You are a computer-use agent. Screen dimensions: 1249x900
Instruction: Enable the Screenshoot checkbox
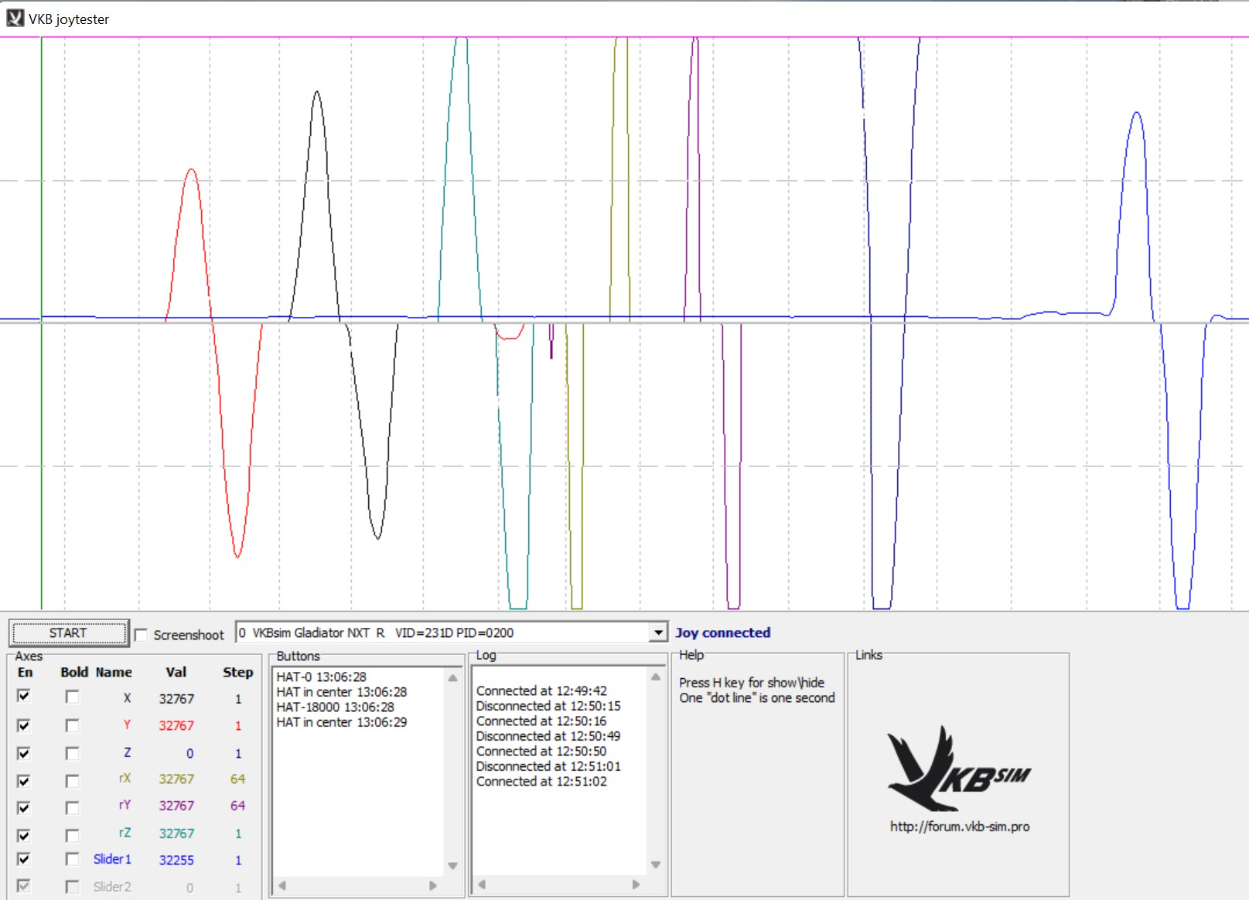(x=141, y=635)
